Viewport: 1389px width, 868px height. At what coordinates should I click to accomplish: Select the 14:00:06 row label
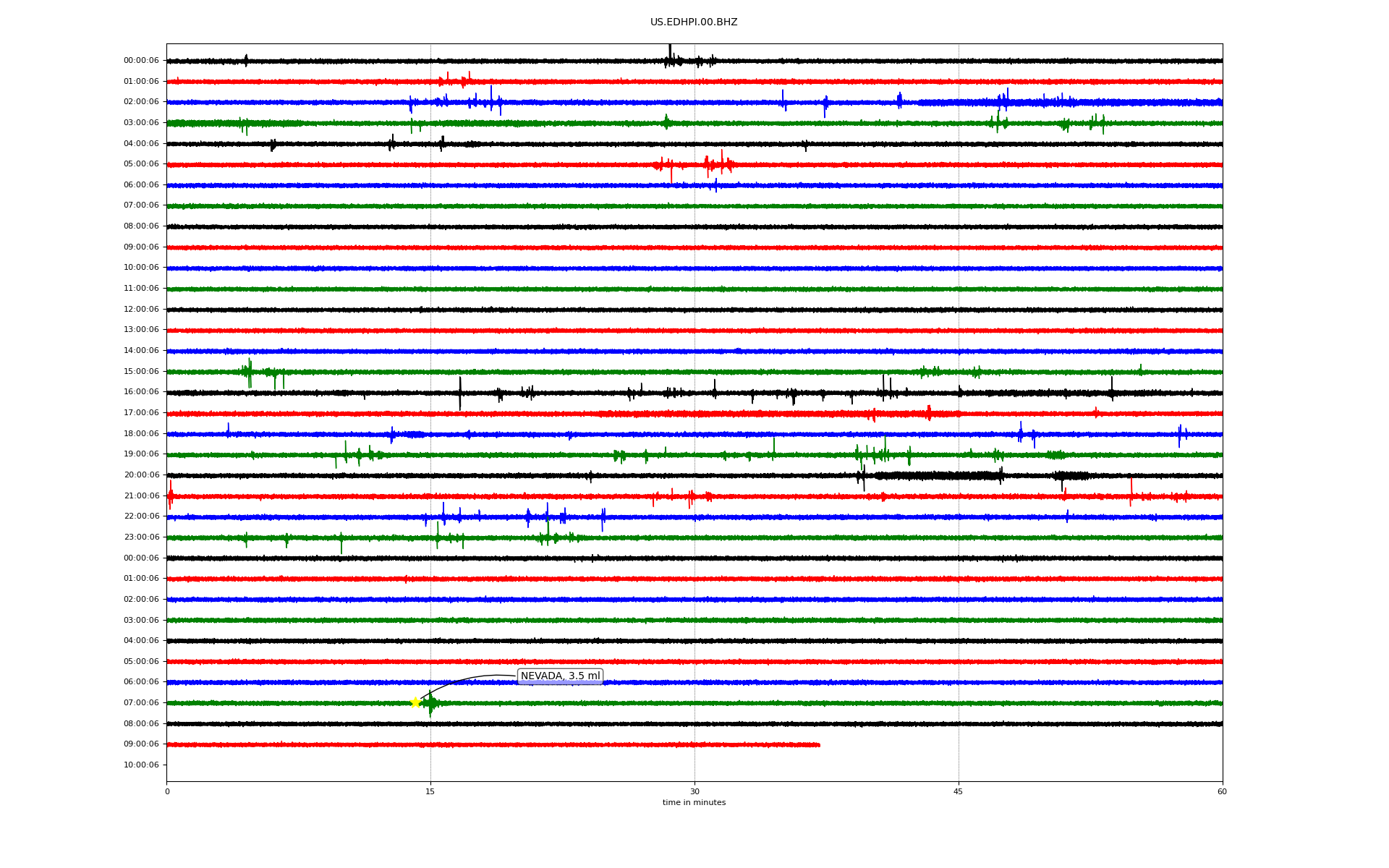tap(141, 351)
